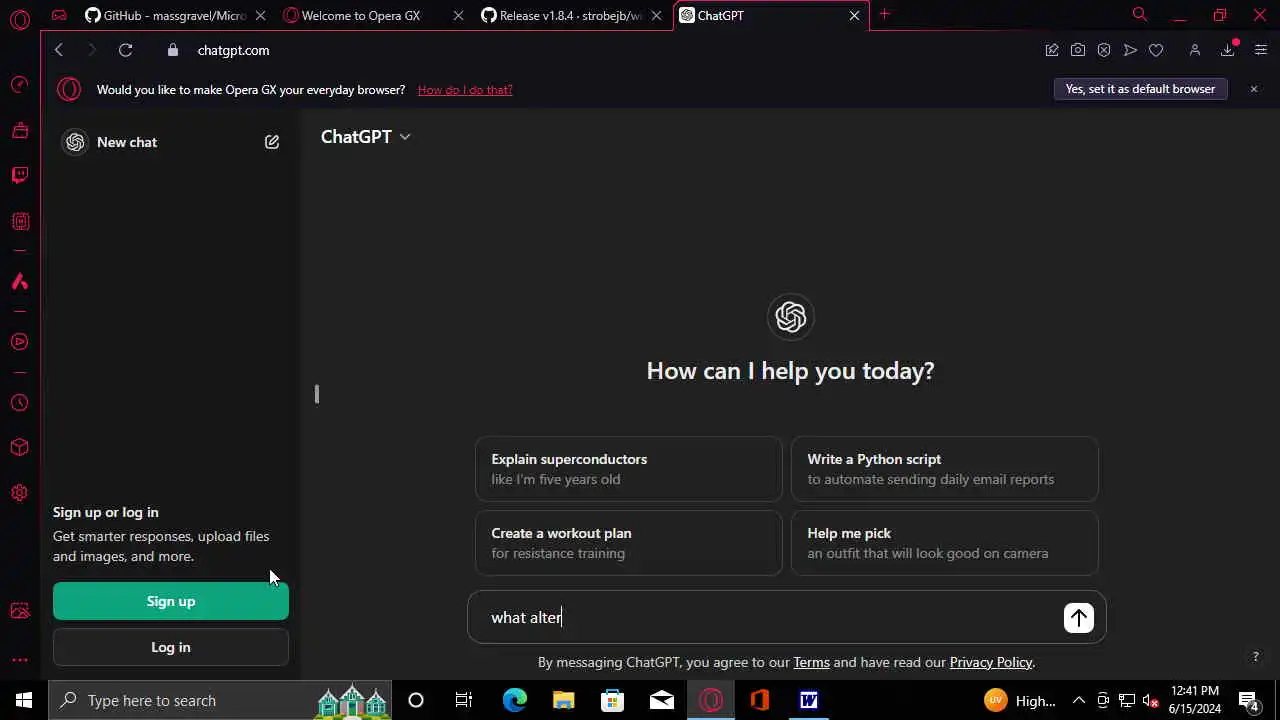Image resolution: width=1280 pixels, height=720 pixels.
Task: Switch to Release v1.8.4 strobejb tab
Action: (570, 15)
